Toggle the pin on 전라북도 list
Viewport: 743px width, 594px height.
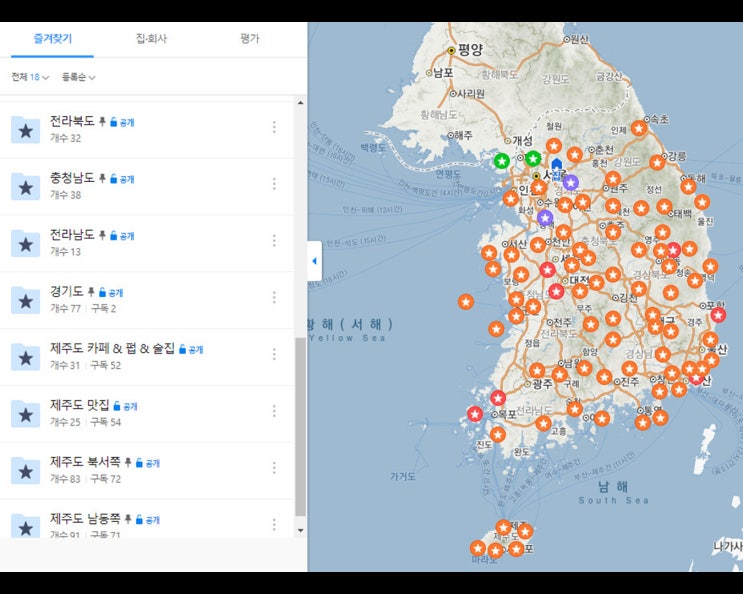point(102,122)
